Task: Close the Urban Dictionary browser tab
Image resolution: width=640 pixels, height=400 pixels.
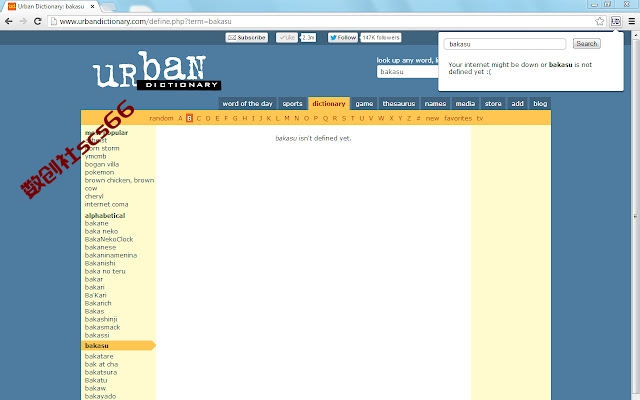Action: click(x=92, y=7)
